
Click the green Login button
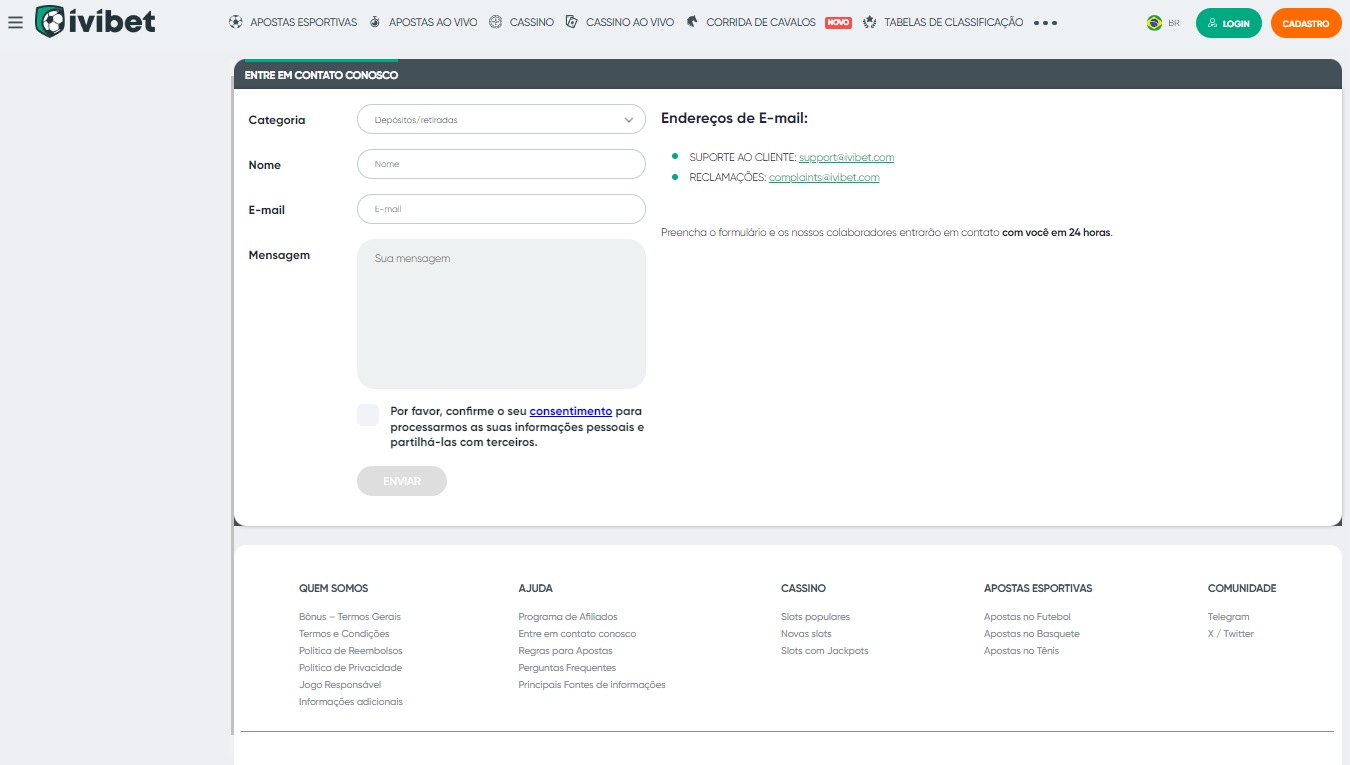pyautogui.click(x=1229, y=23)
